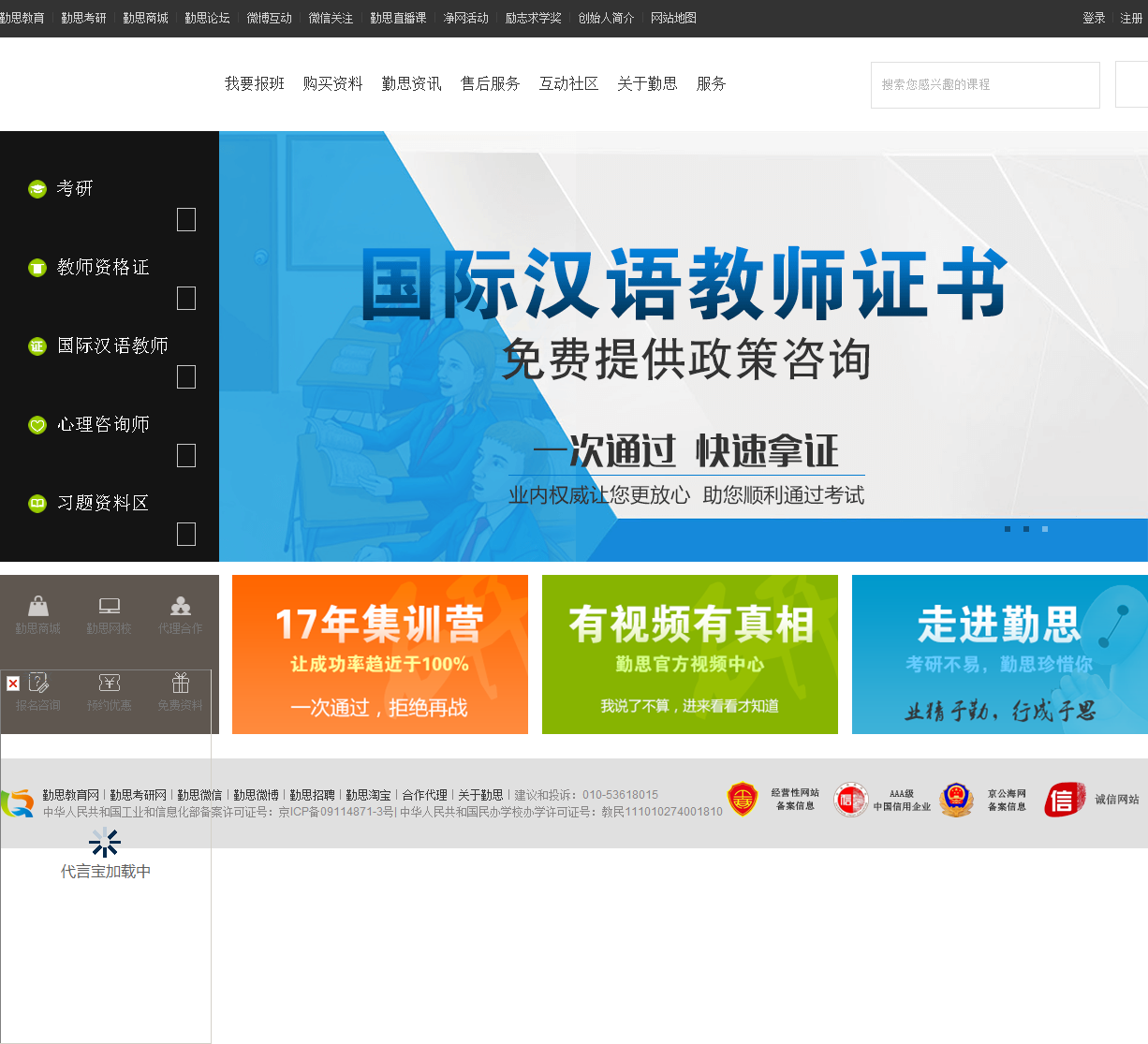Click the 勤思教育网 footer link
This screenshot has width=1148, height=1044.
[x=70, y=795]
